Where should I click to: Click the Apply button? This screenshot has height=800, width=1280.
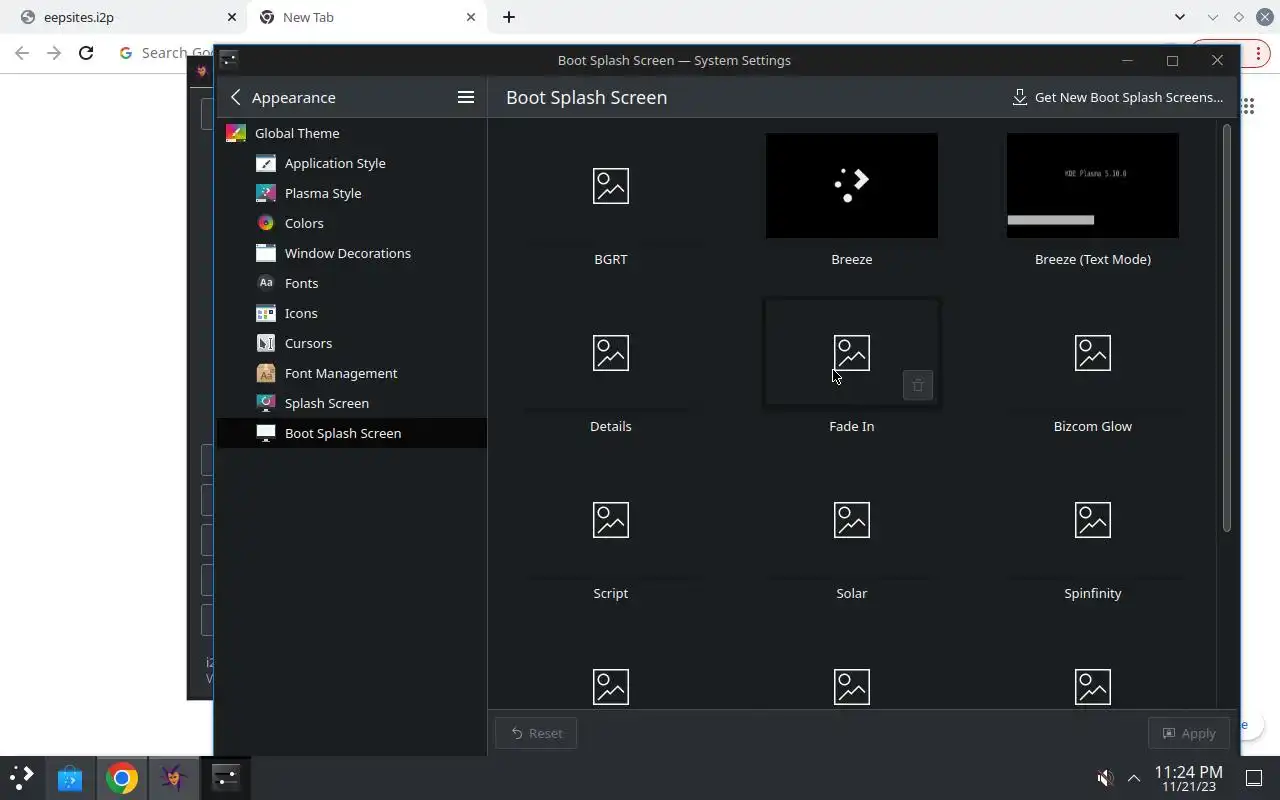click(x=1189, y=733)
